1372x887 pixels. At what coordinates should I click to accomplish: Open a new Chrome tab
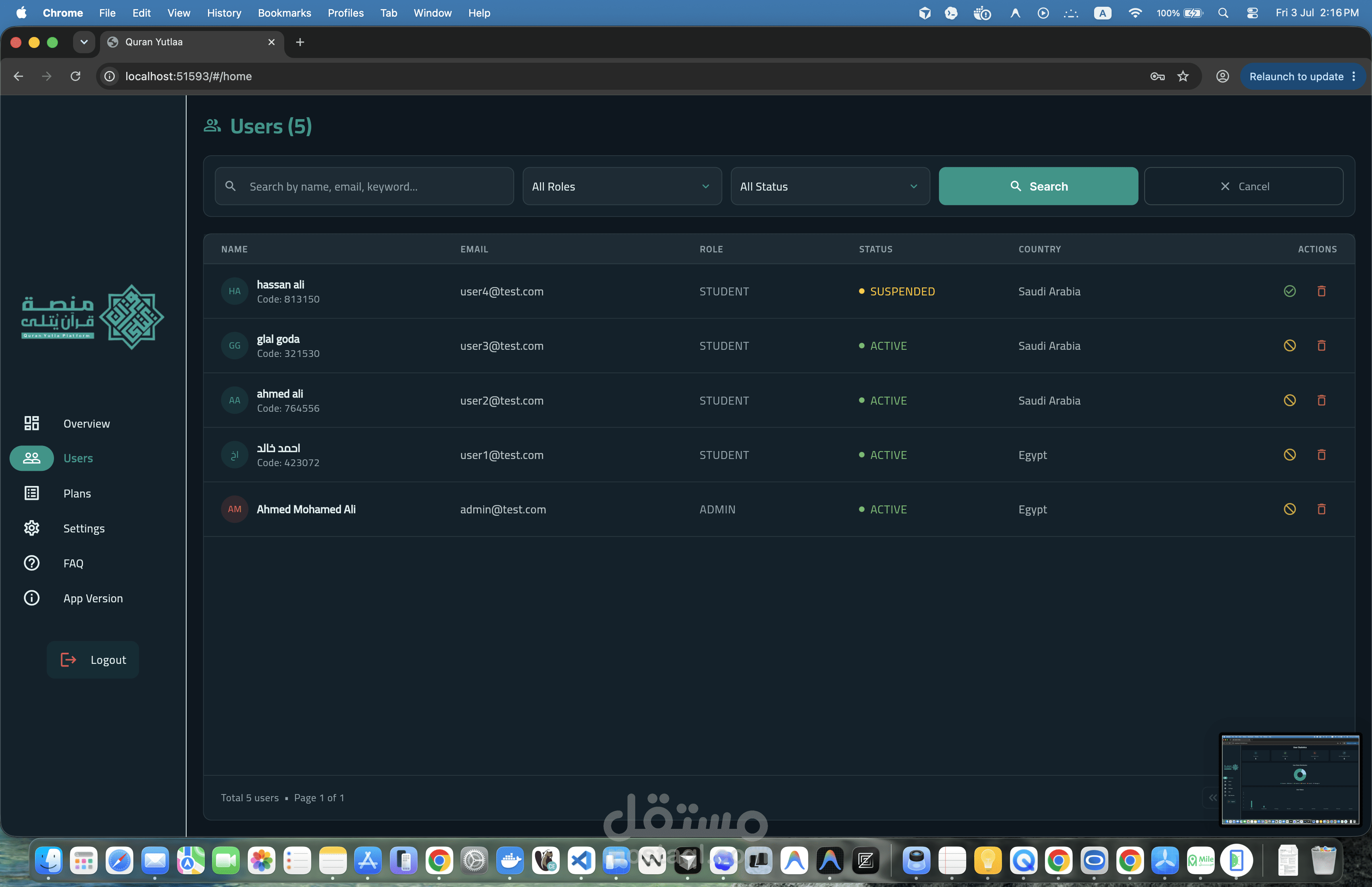click(300, 42)
